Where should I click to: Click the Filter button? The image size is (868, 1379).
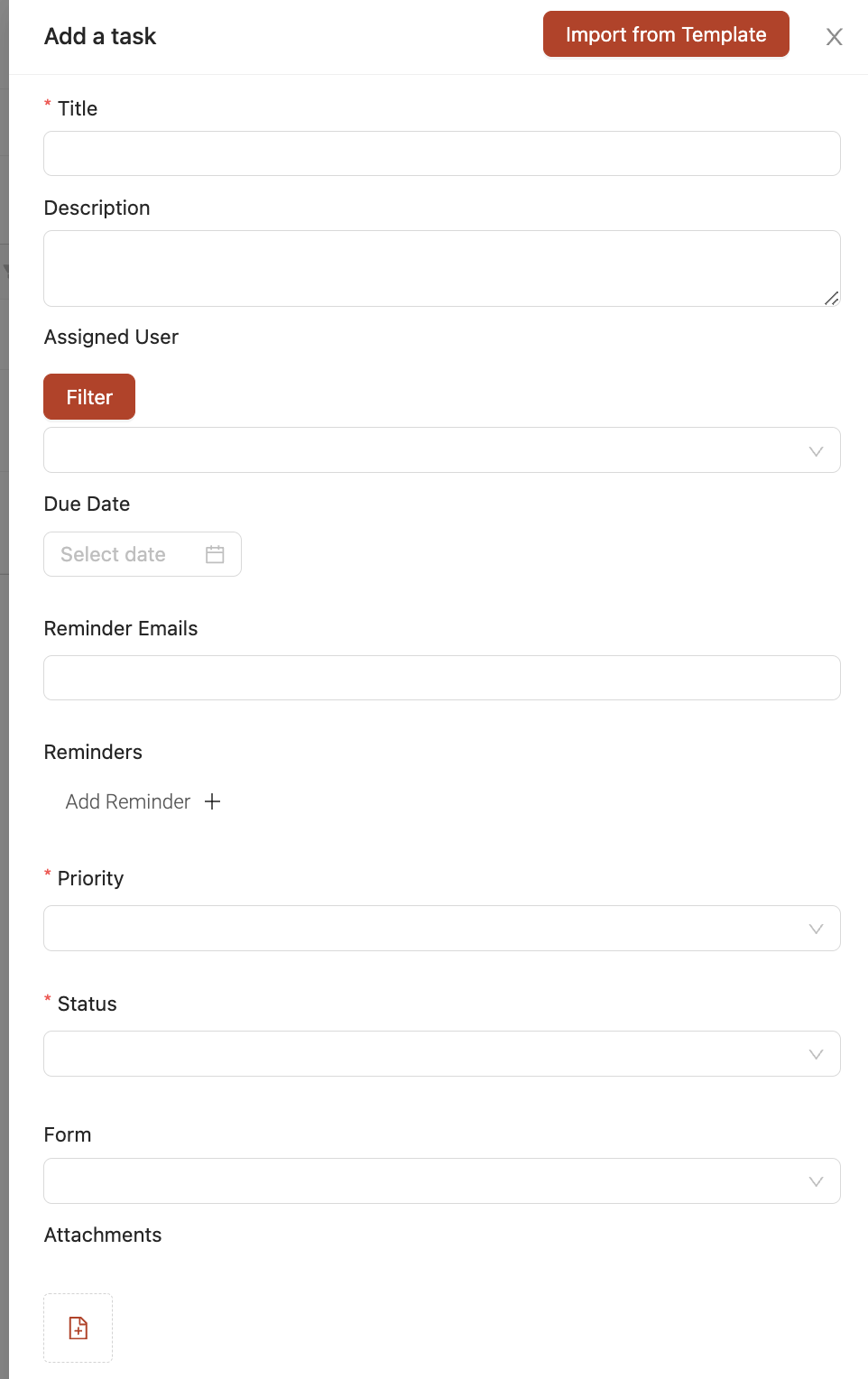89,397
